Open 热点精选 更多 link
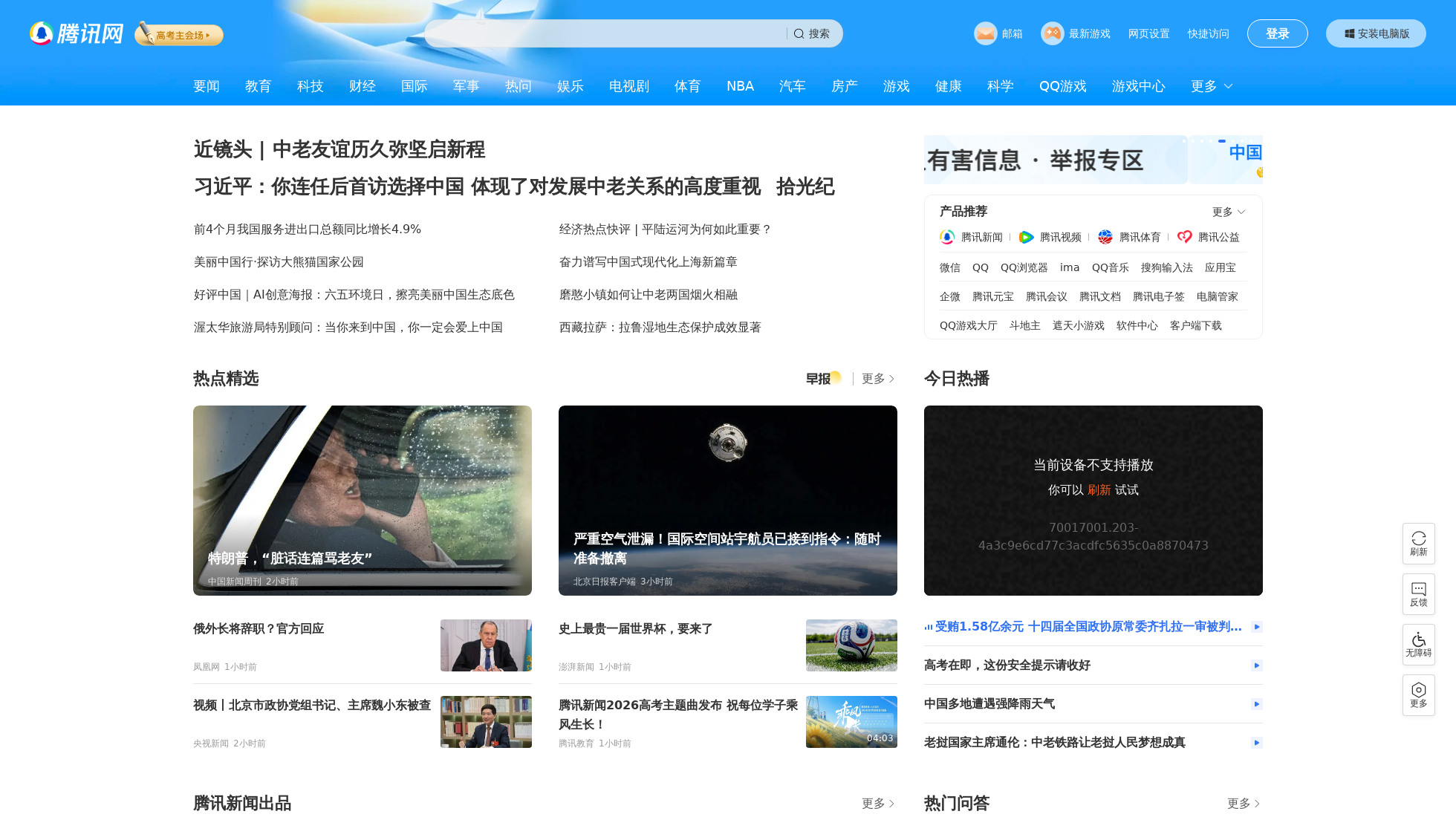Image resolution: width=1456 pixels, height=817 pixels. tap(878, 379)
